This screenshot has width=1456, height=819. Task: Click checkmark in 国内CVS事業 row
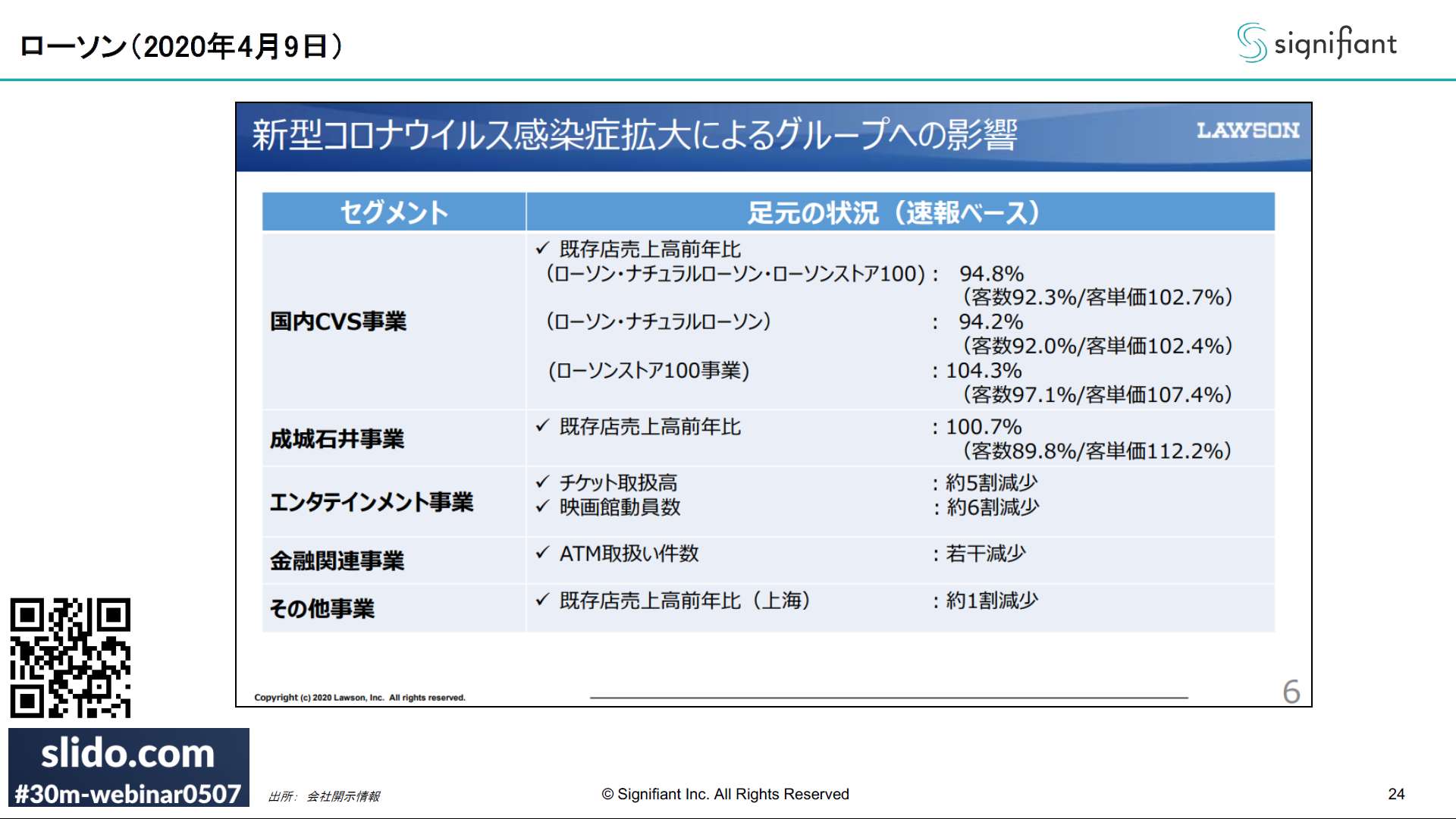[542, 249]
